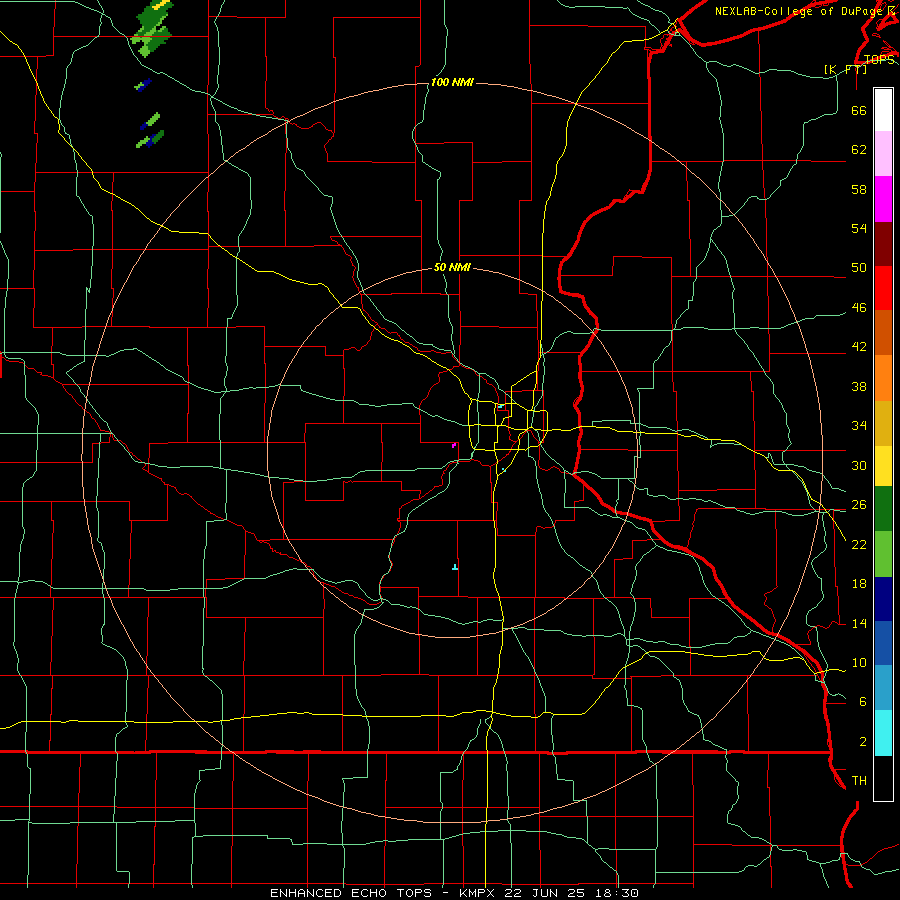Image resolution: width=900 pixels, height=900 pixels.
Task: Click the '14' legend value
Action: [859, 623]
